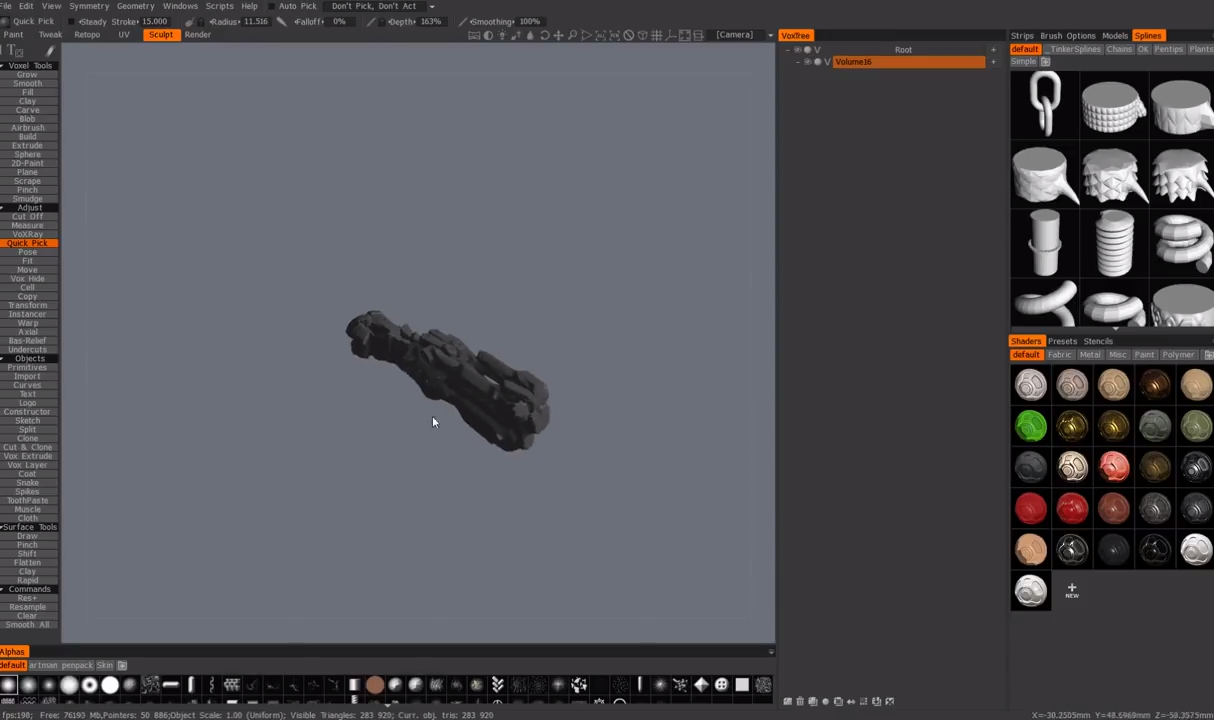
Task: Run the Smooth All command
Action: coord(27,624)
